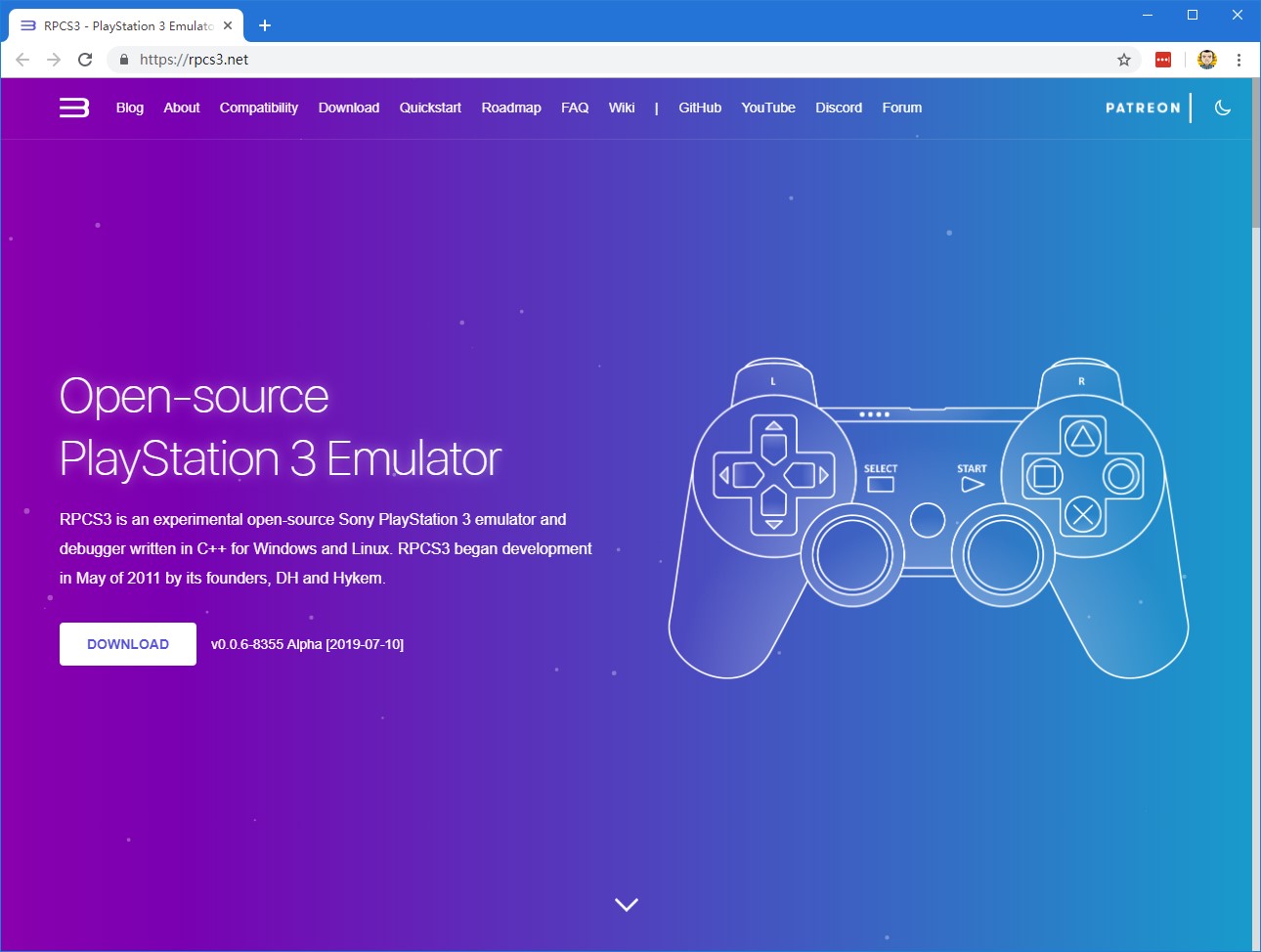Open the Quickstart guide

[430, 108]
